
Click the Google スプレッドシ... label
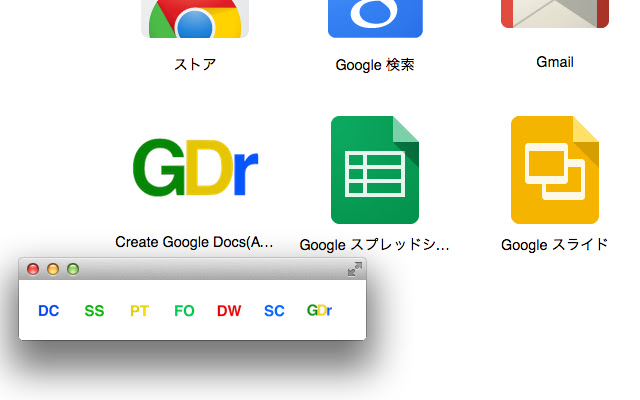(x=374, y=245)
